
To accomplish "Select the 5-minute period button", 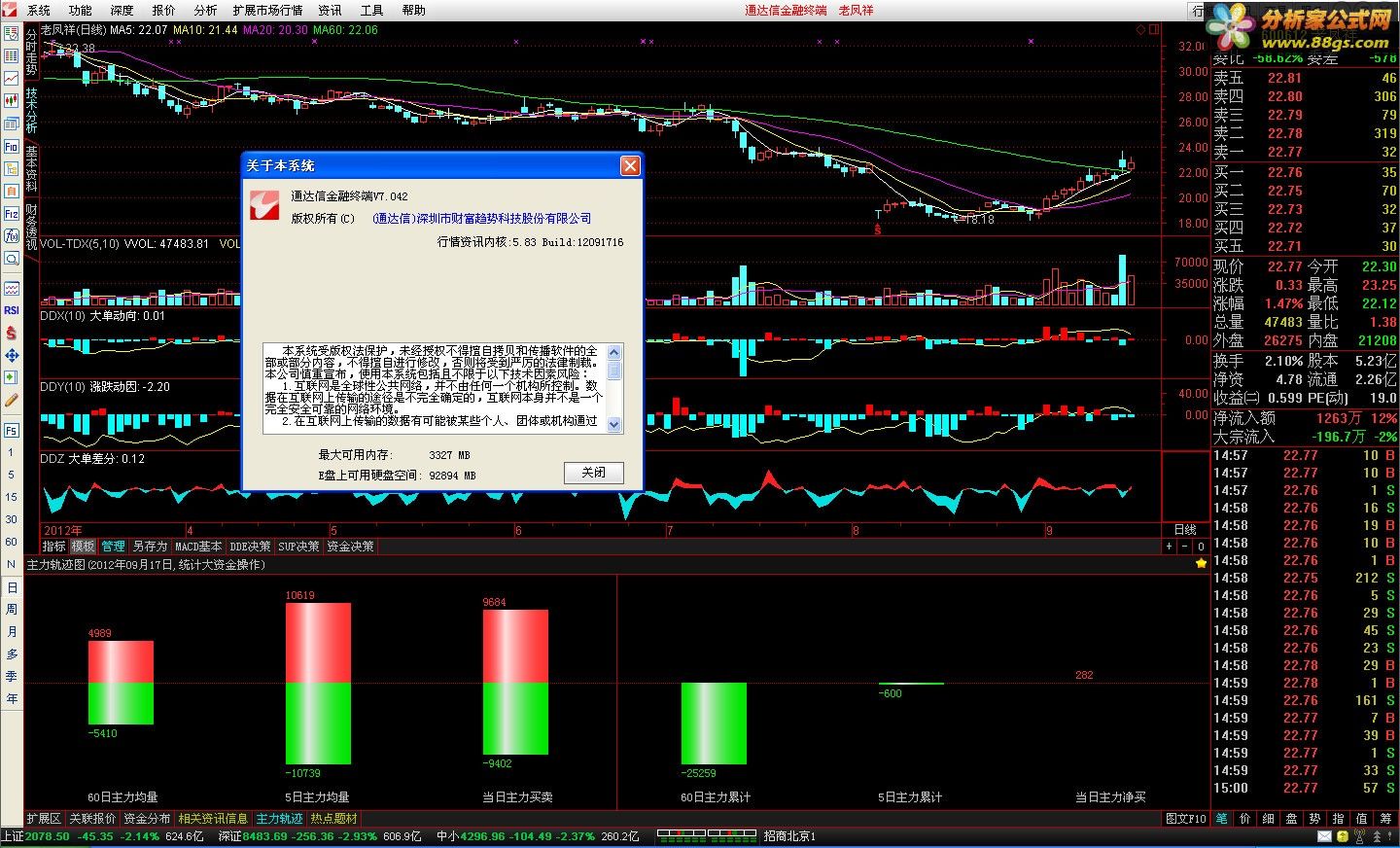I will (12, 475).
